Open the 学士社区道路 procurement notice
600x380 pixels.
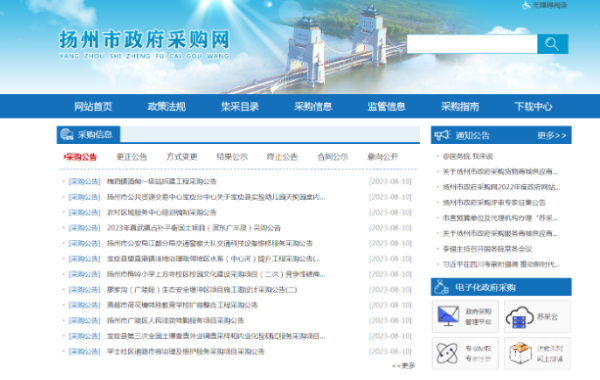186,352
